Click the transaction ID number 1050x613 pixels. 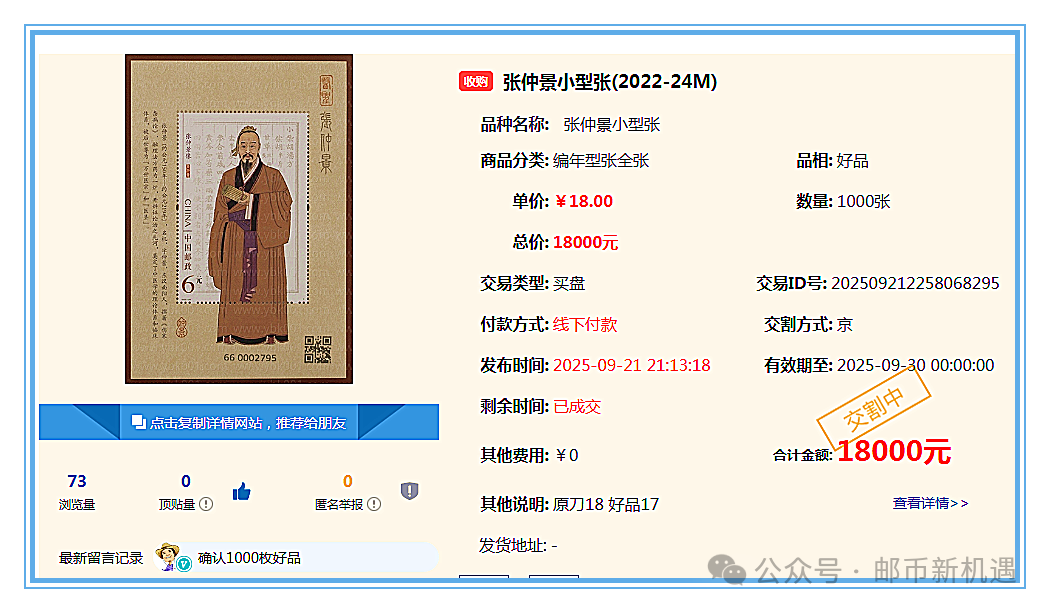915,283
